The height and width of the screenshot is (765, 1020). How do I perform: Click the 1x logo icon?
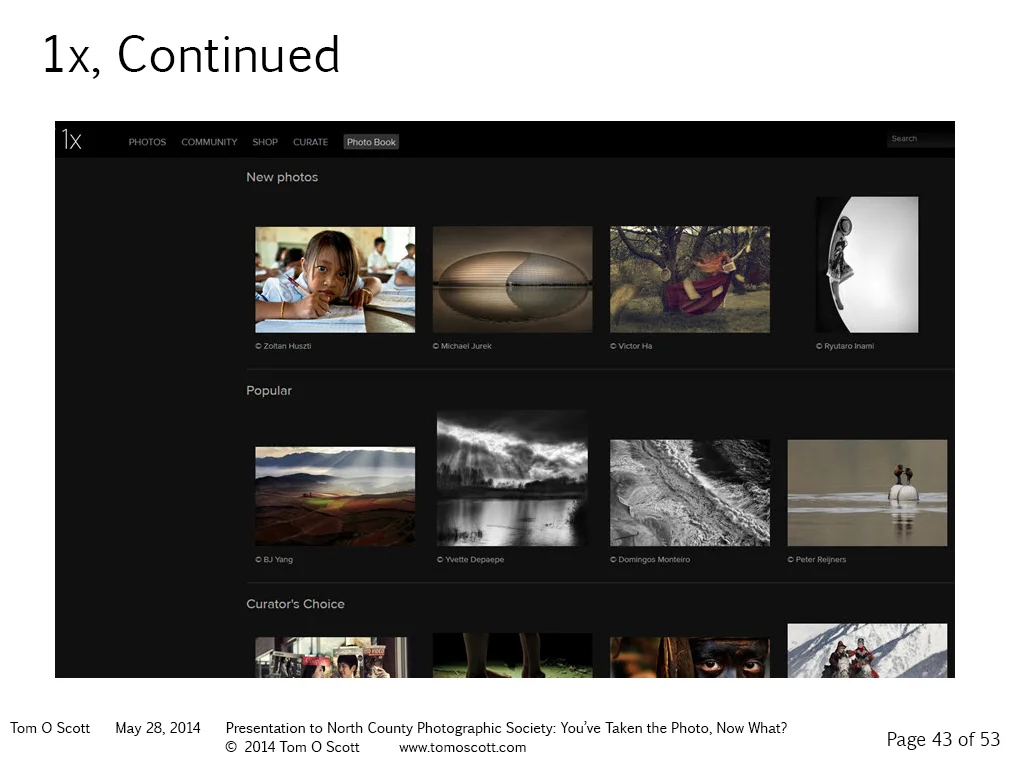(x=72, y=139)
